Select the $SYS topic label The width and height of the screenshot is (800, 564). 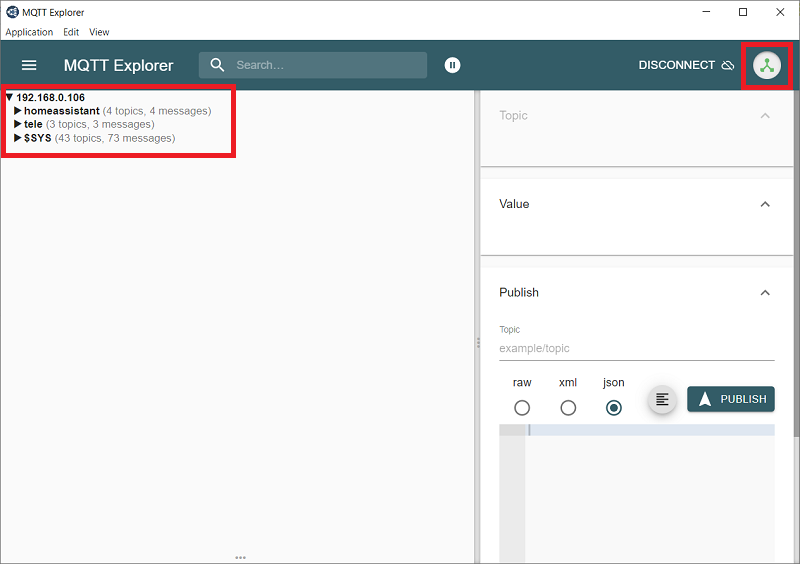coord(38,138)
